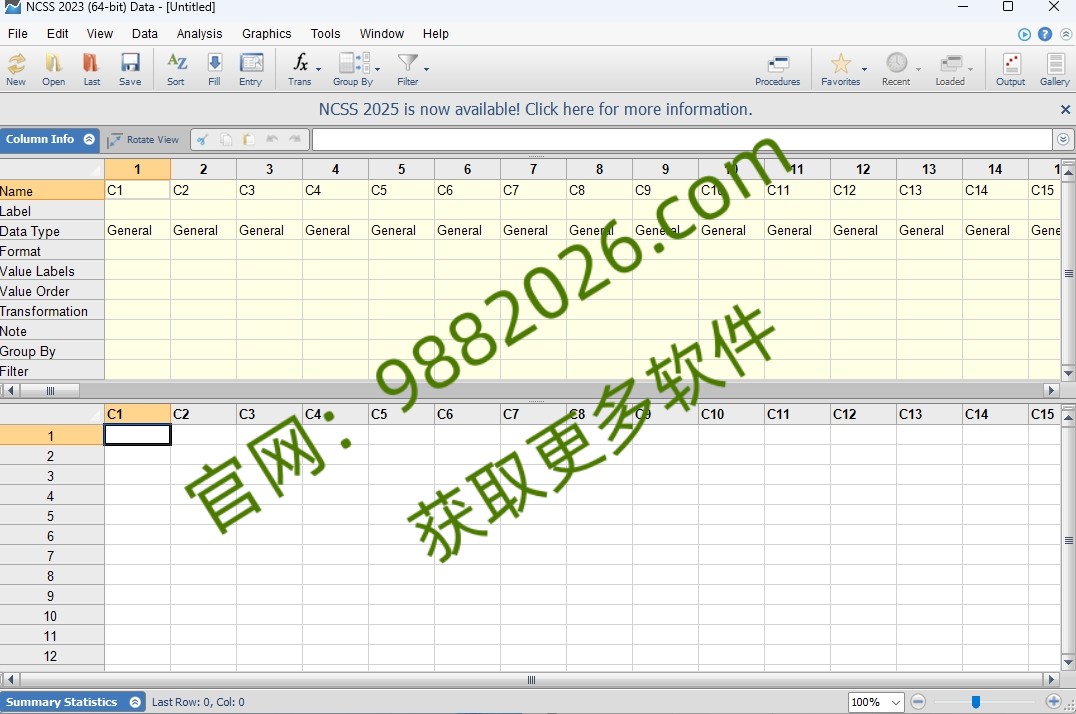Screen dimensions: 1076x714
Task: Click the New dataset toolbar icon
Action: pos(16,69)
